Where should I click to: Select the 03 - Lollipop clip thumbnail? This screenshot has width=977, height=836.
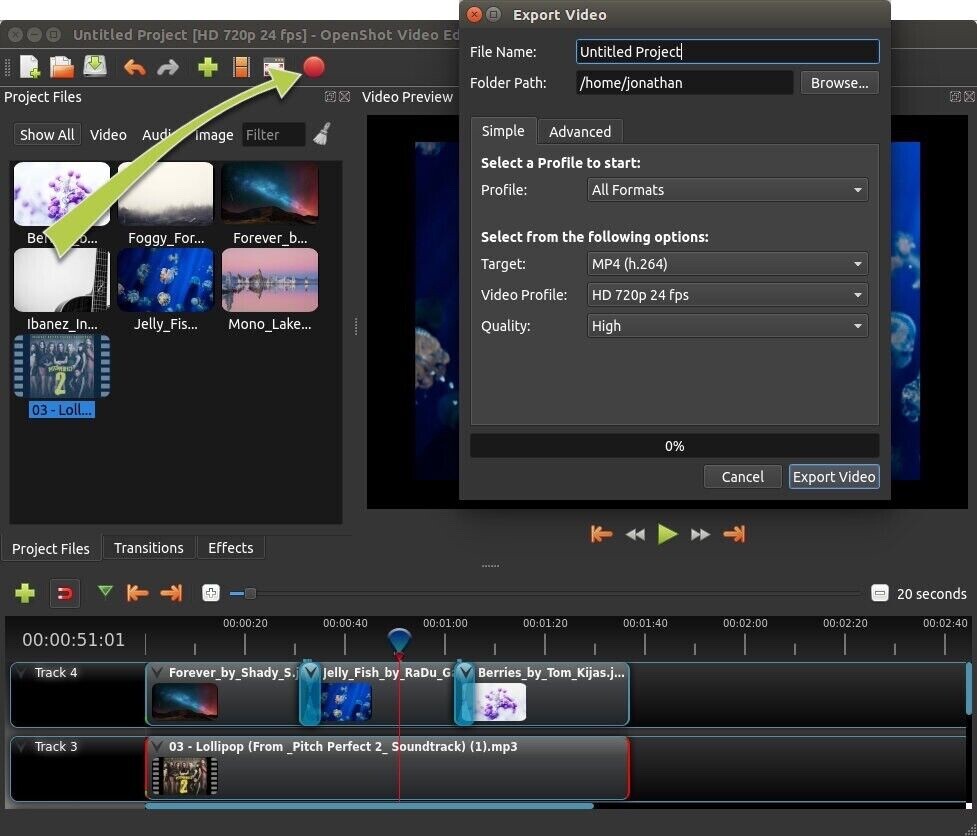(61, 368)
